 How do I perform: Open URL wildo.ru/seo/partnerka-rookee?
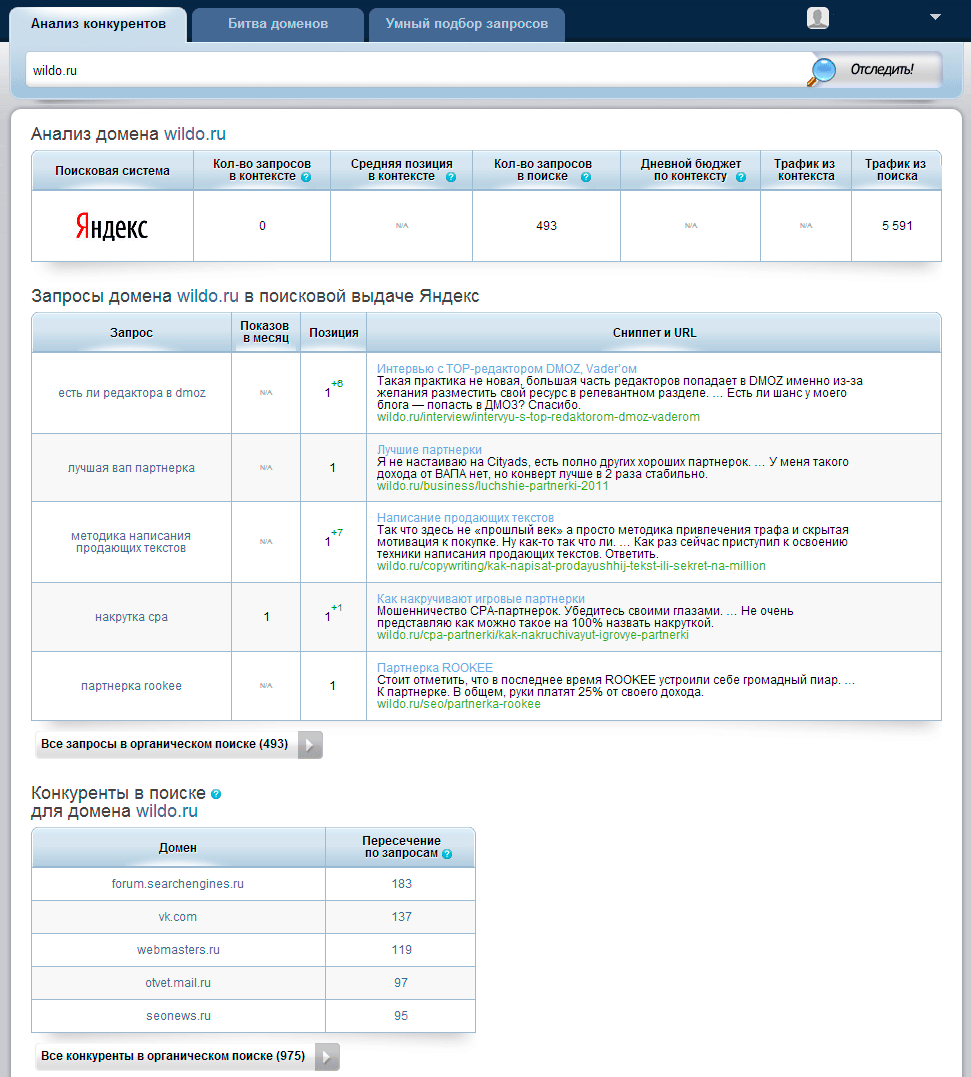point(459,704)
